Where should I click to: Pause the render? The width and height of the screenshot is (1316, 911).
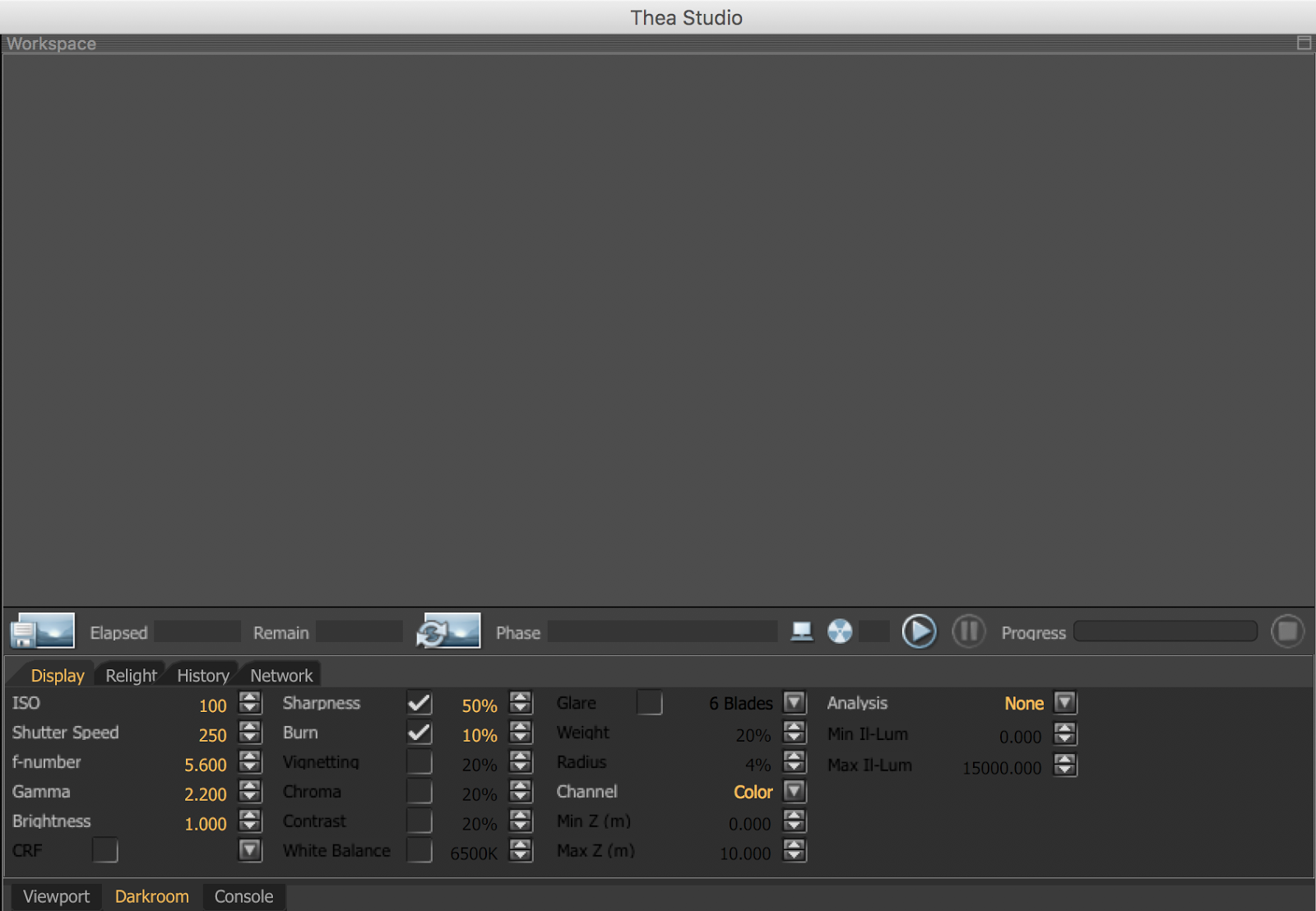tap(969, 631)
